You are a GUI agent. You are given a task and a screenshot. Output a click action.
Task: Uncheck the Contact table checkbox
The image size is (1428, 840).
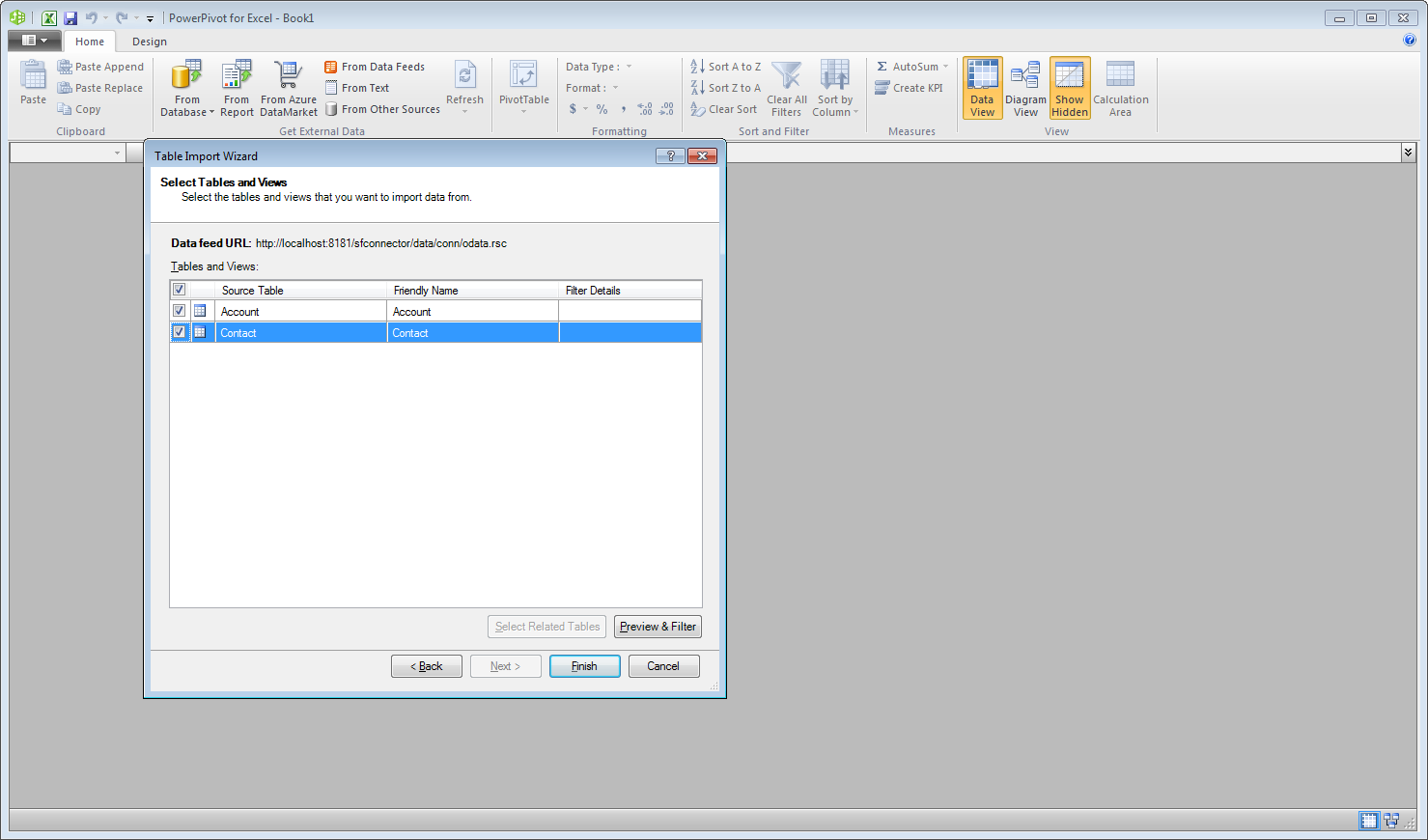tap(180, 331)
